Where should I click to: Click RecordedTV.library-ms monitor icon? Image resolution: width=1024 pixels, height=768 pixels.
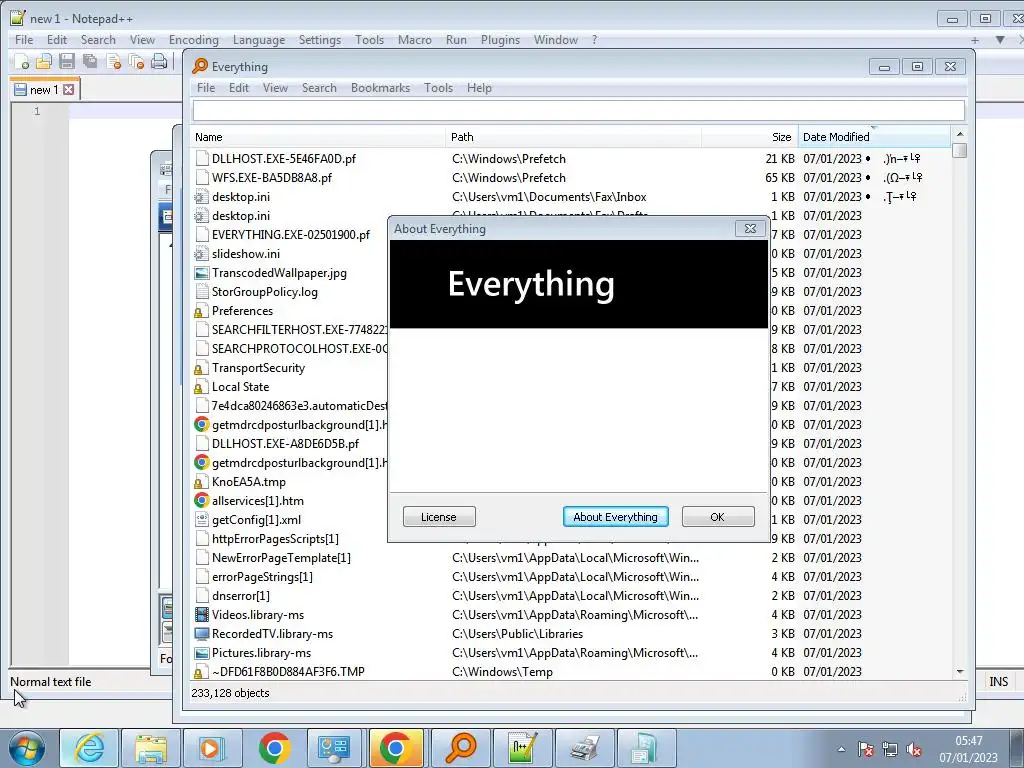202,633
